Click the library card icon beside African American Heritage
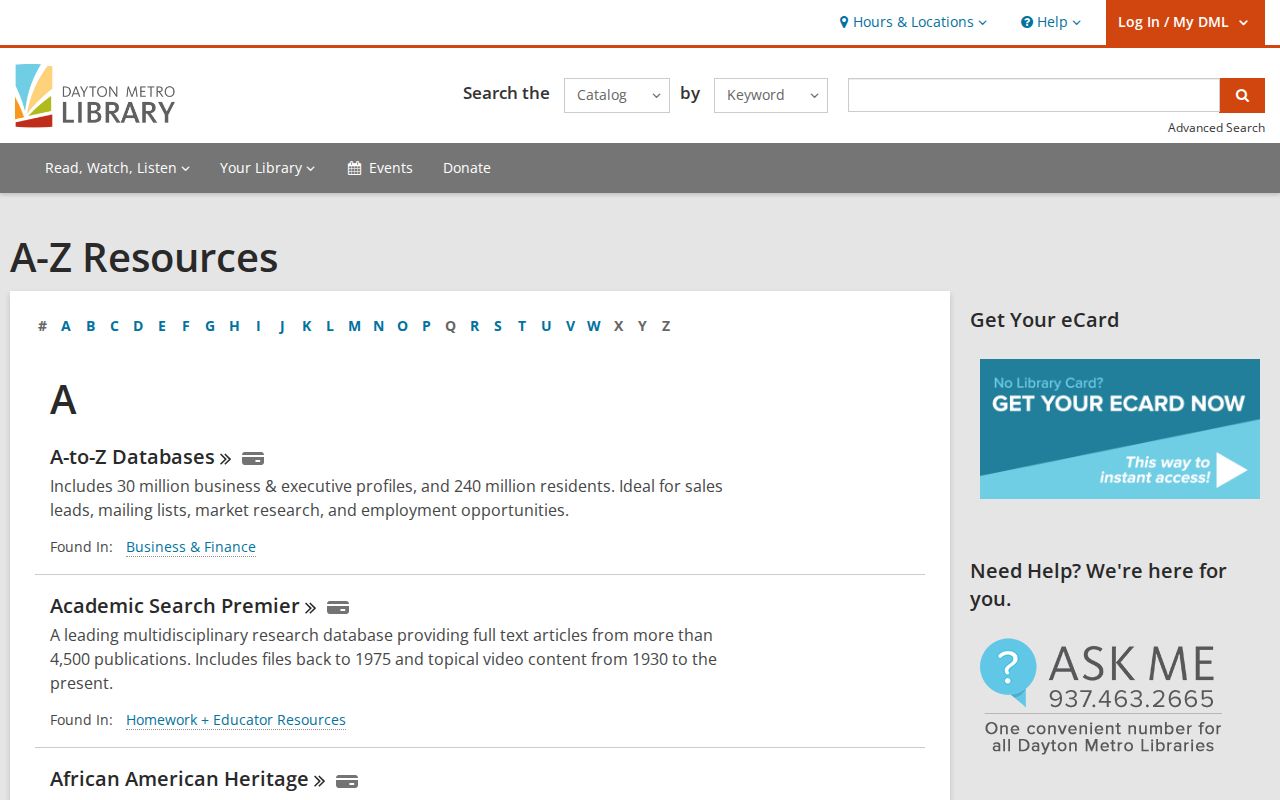Viewport: 1280px width, 800px height. pos(347,780)
